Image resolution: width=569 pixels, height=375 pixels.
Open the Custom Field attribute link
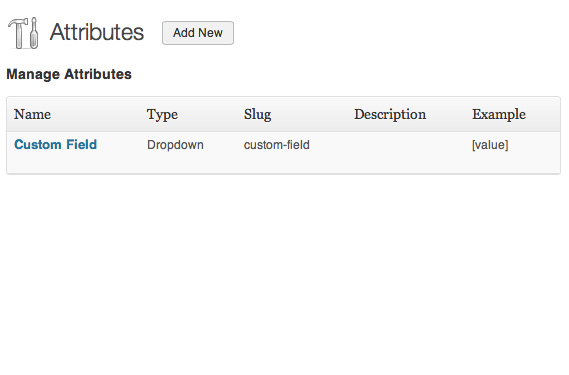click(x=56, y=144)
